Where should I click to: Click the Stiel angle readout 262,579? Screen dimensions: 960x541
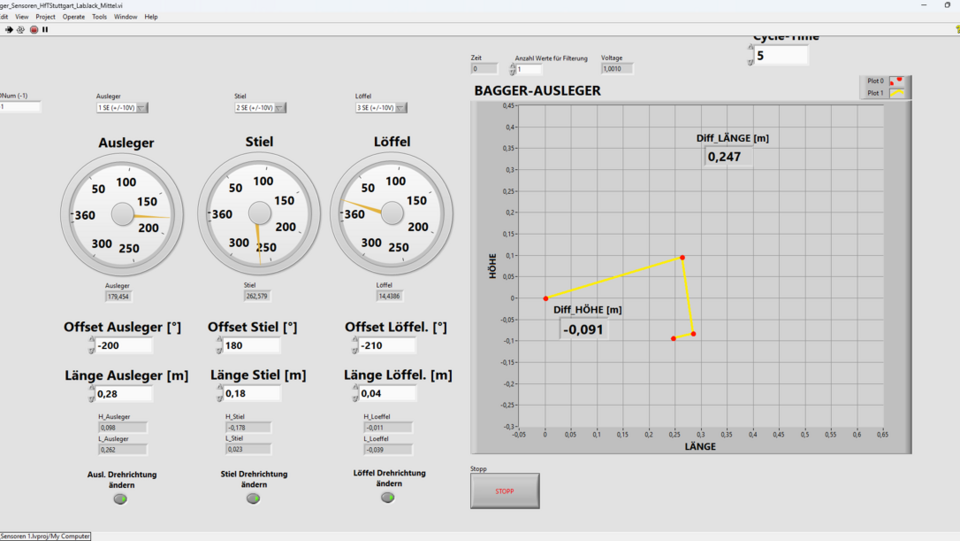pyautogui.click(x=257, y=296)
